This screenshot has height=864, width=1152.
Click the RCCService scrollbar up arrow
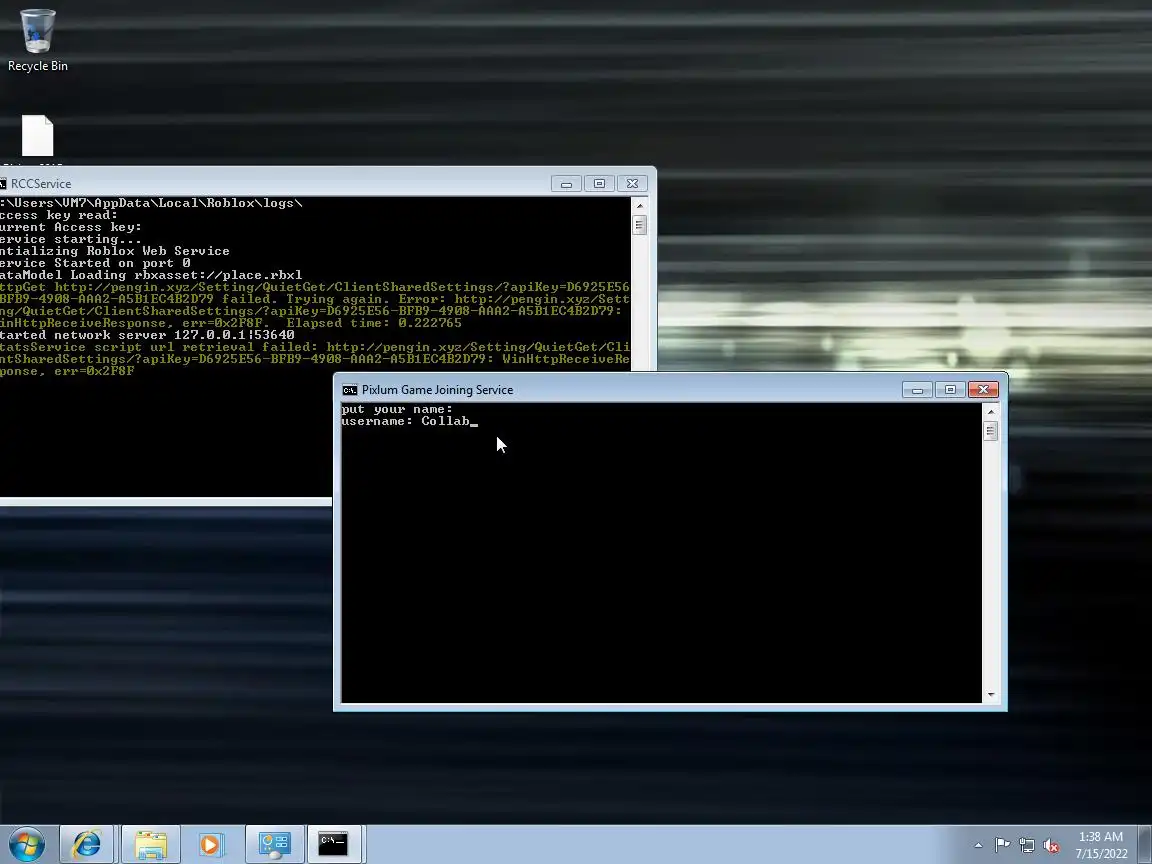tap(639, 205)
